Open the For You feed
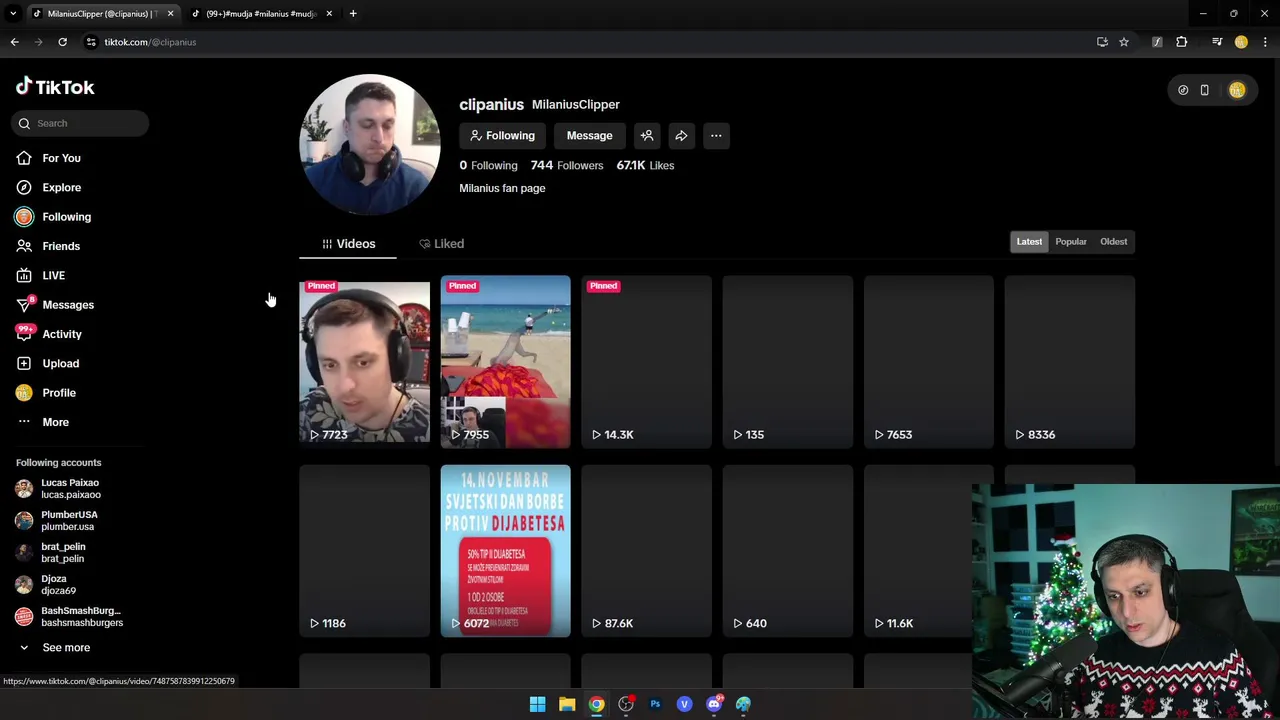 click(x=61, y=158)
